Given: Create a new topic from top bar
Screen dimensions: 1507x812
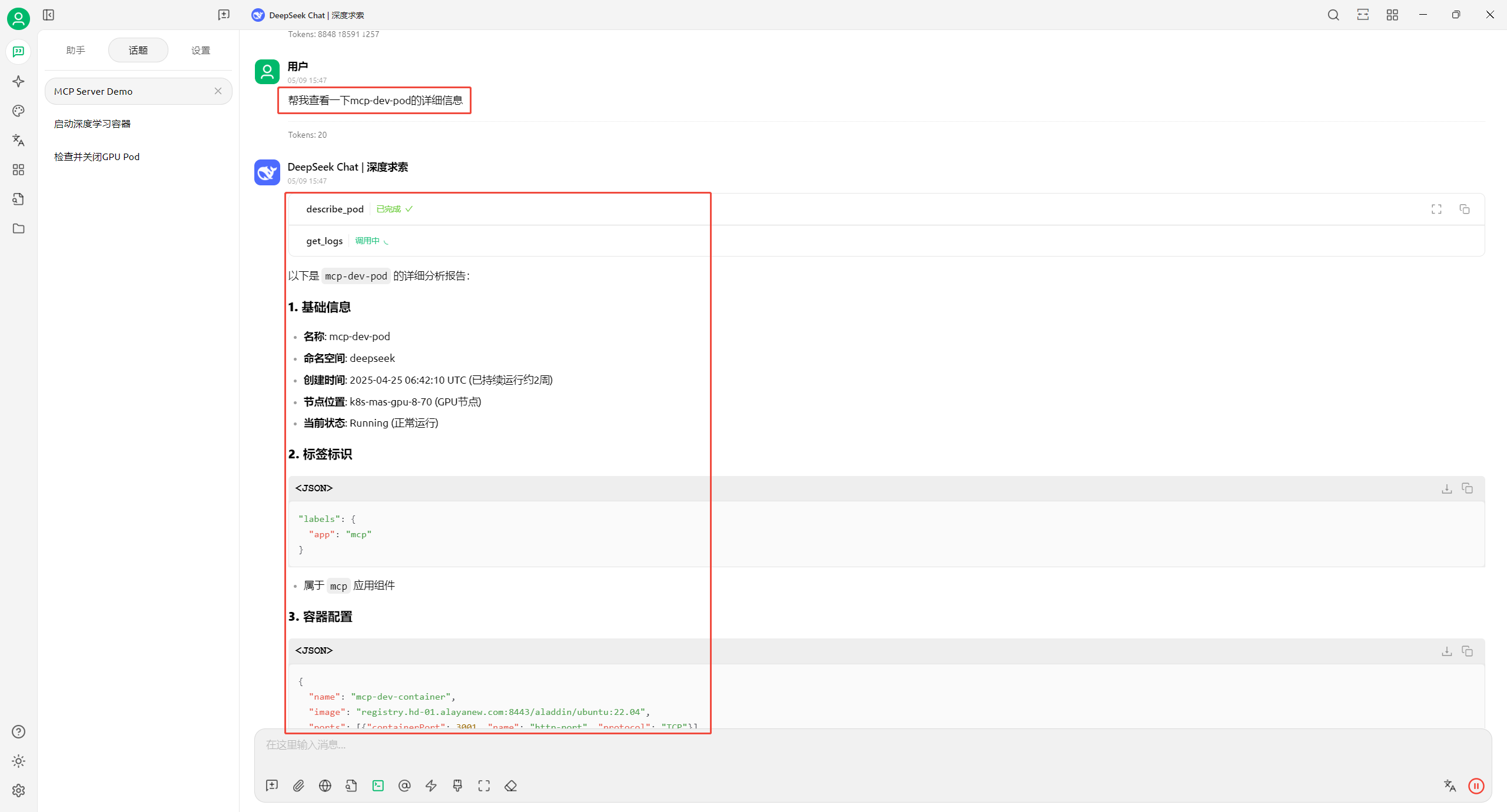Looking at the screenshot, I should (x=224, y=15).
